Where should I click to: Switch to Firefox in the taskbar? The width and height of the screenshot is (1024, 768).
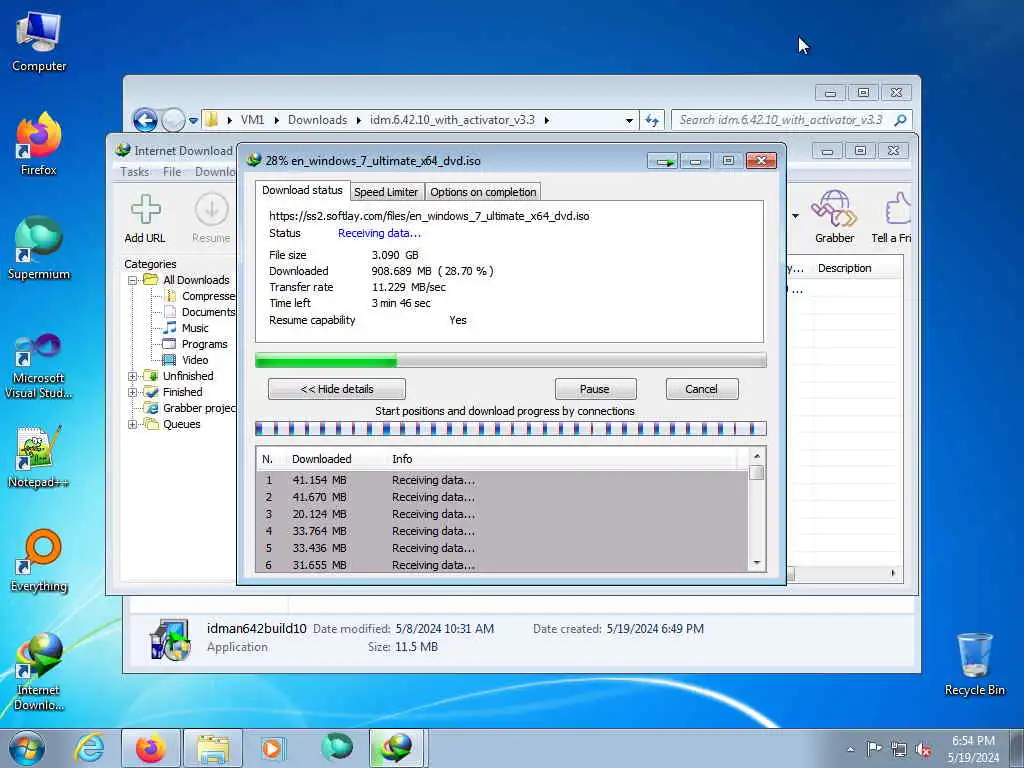pos(150,748)
